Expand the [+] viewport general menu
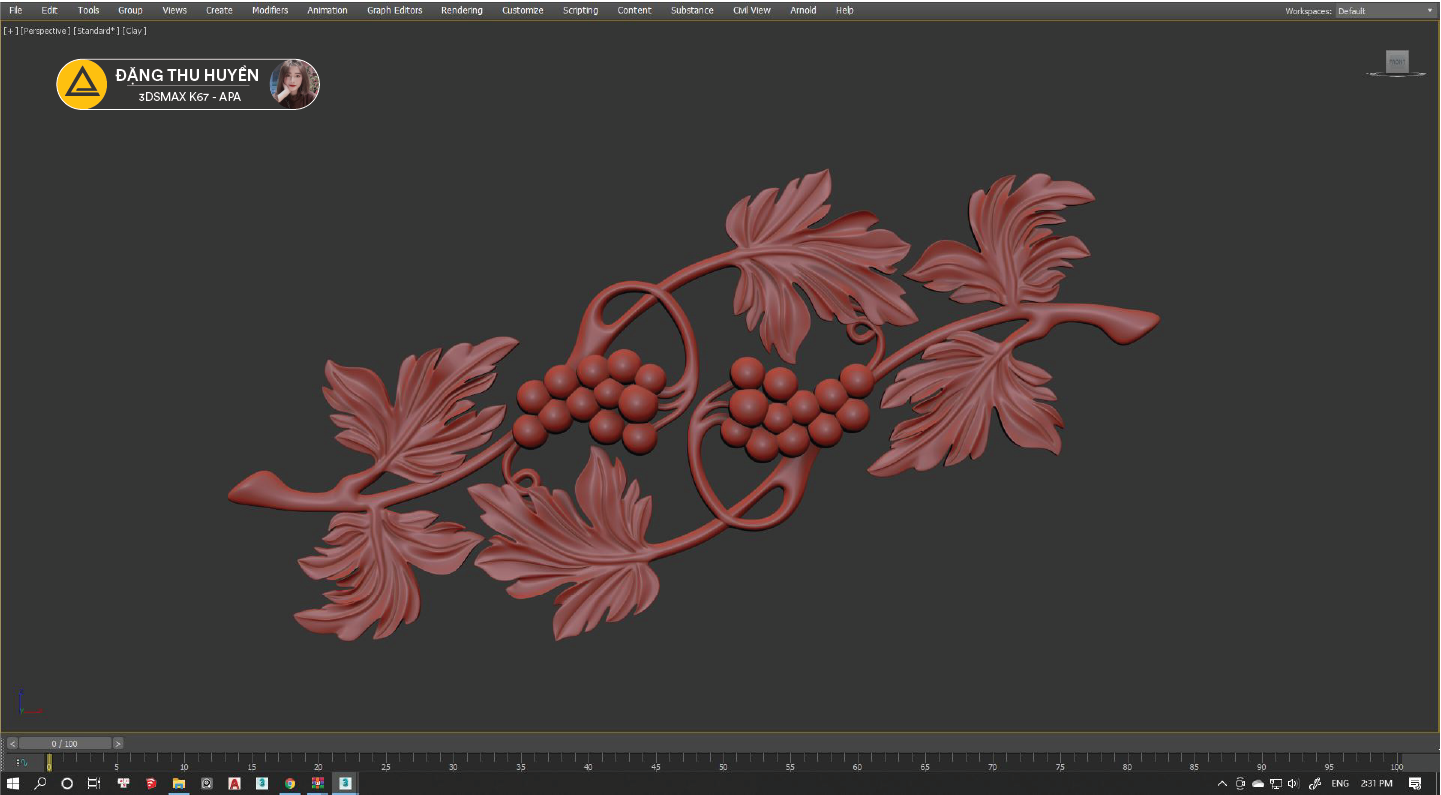 (10, 31)
